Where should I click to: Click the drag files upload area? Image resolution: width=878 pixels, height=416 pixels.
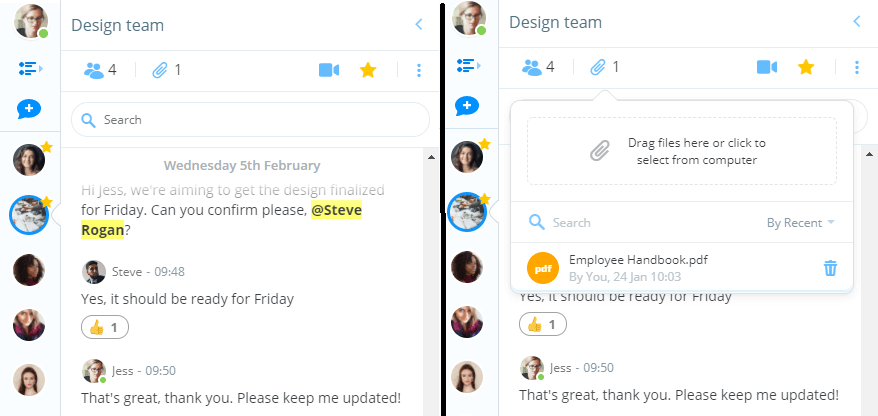pos(681,151)
